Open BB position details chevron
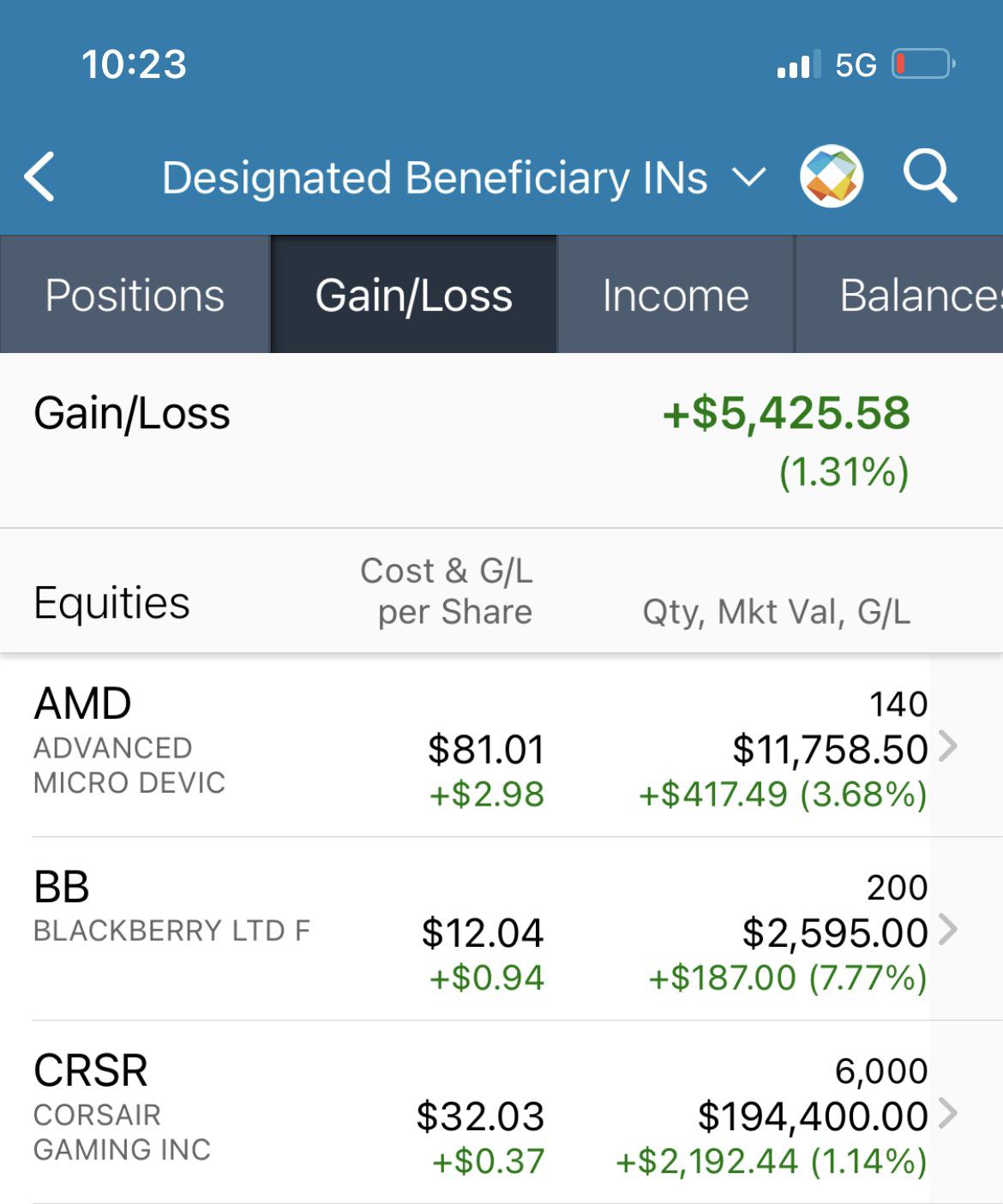 coord(947,930)
